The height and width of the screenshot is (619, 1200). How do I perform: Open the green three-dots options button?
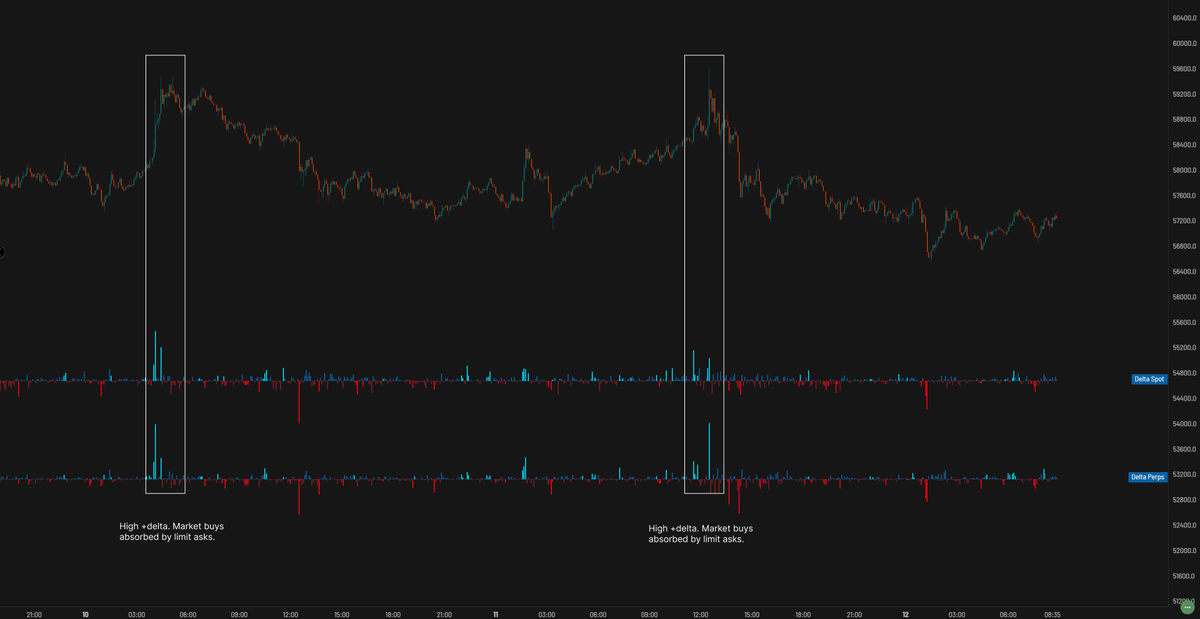point(1187,607)
